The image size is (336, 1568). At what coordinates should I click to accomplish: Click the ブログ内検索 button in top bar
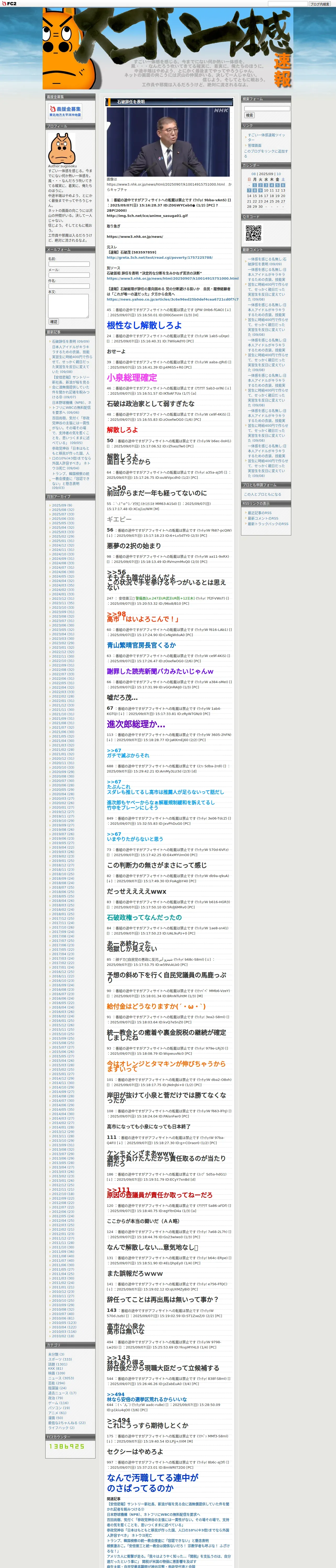(x=319, y=4)
